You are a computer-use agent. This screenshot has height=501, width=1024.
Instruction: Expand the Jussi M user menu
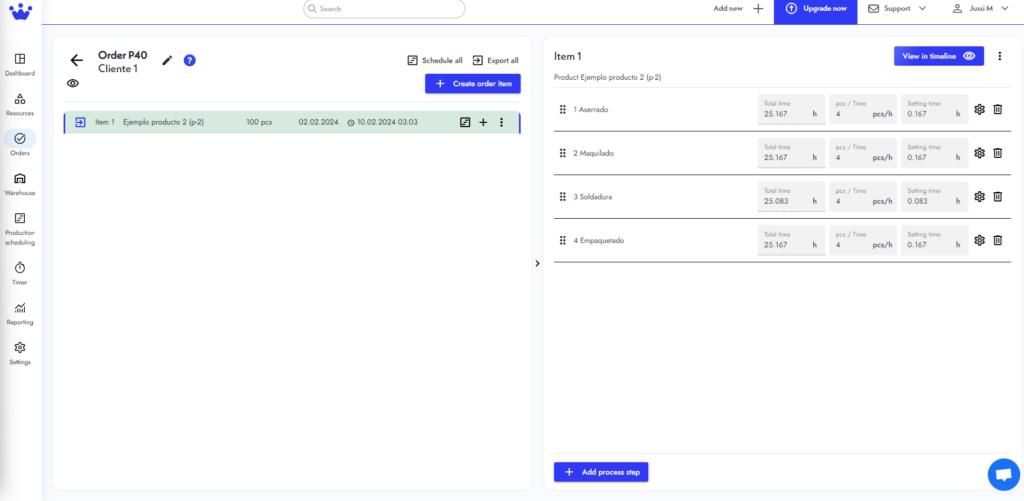point(980,8)
